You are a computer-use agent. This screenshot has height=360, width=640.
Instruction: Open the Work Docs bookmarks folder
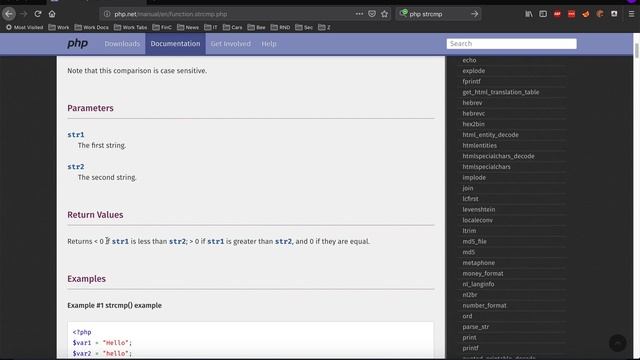pos(91,27)
